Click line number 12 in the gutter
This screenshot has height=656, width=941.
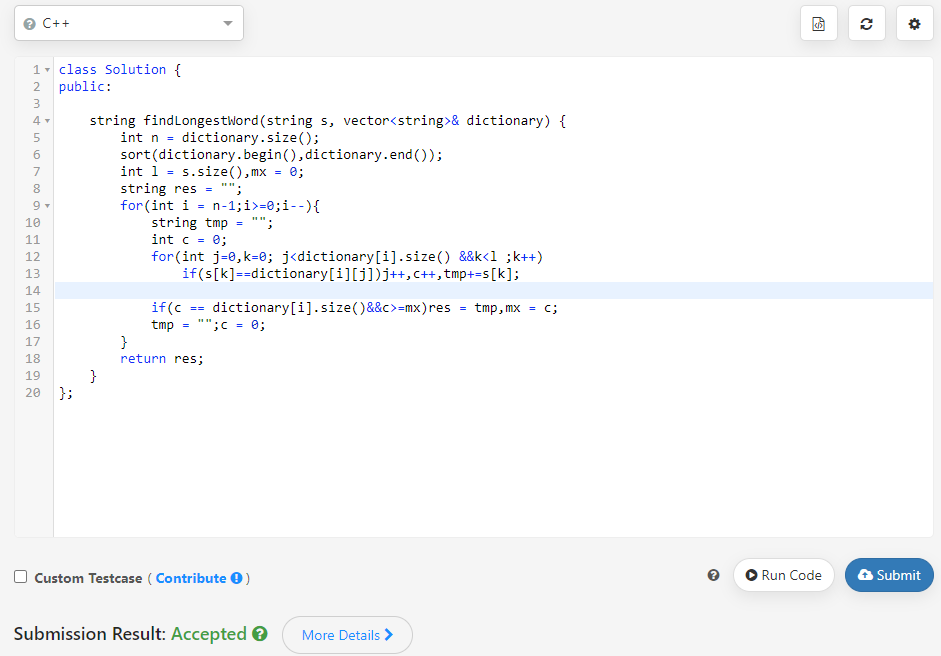[33, 256]
